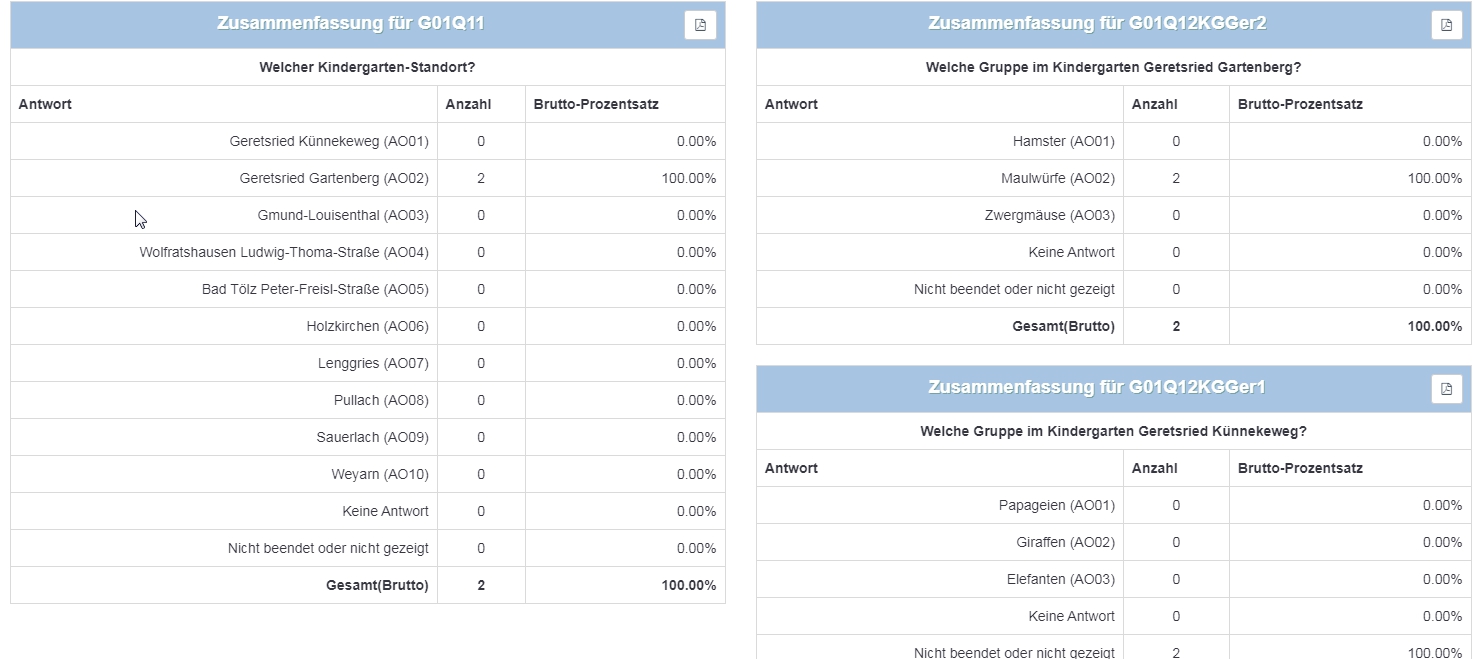This screenshot has height=659, width=1477.
Task: Click the 'Zusammenfassung für G01Q11' panel heading
Action: [350, 24]
